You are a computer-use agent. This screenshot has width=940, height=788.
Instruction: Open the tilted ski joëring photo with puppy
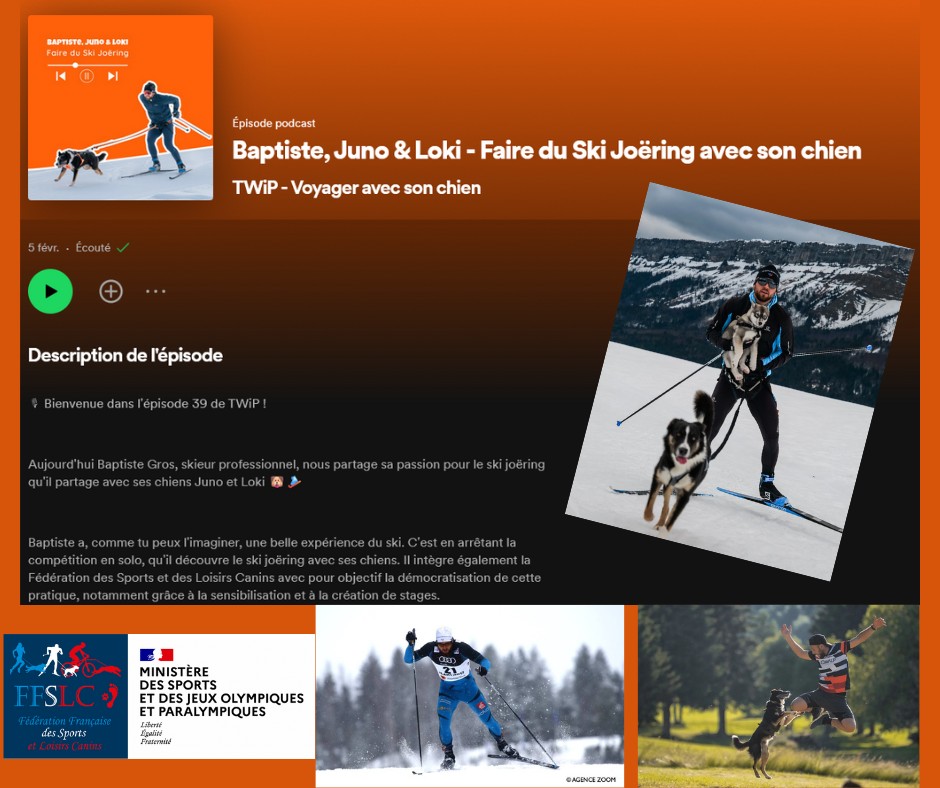(x=740, y=381)
